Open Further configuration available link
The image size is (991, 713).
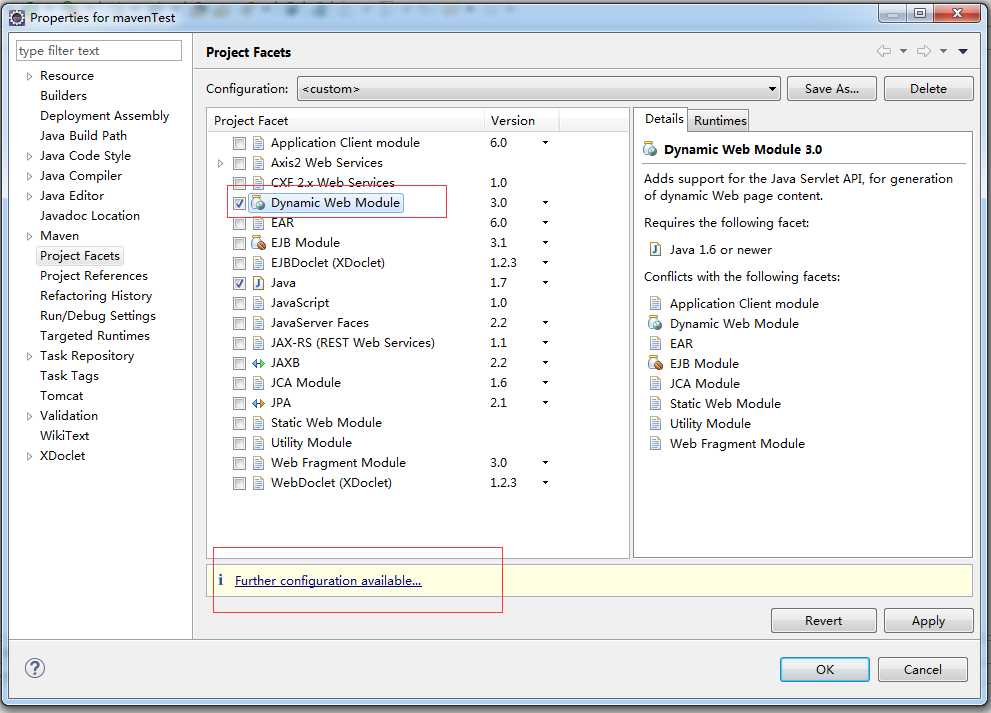(x=328, y=580)
